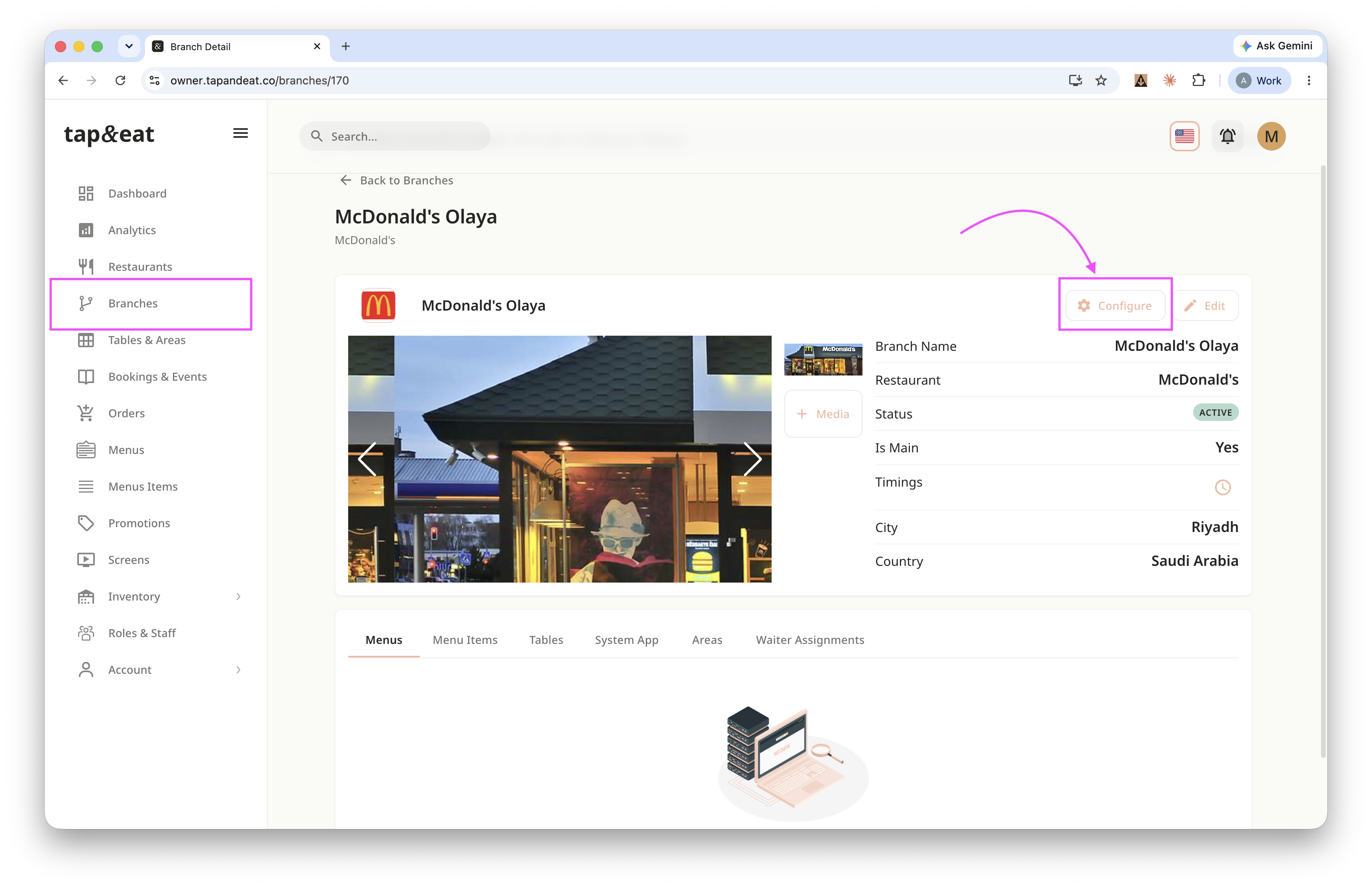Switch to the Menu Items tab

pos(465,640)
